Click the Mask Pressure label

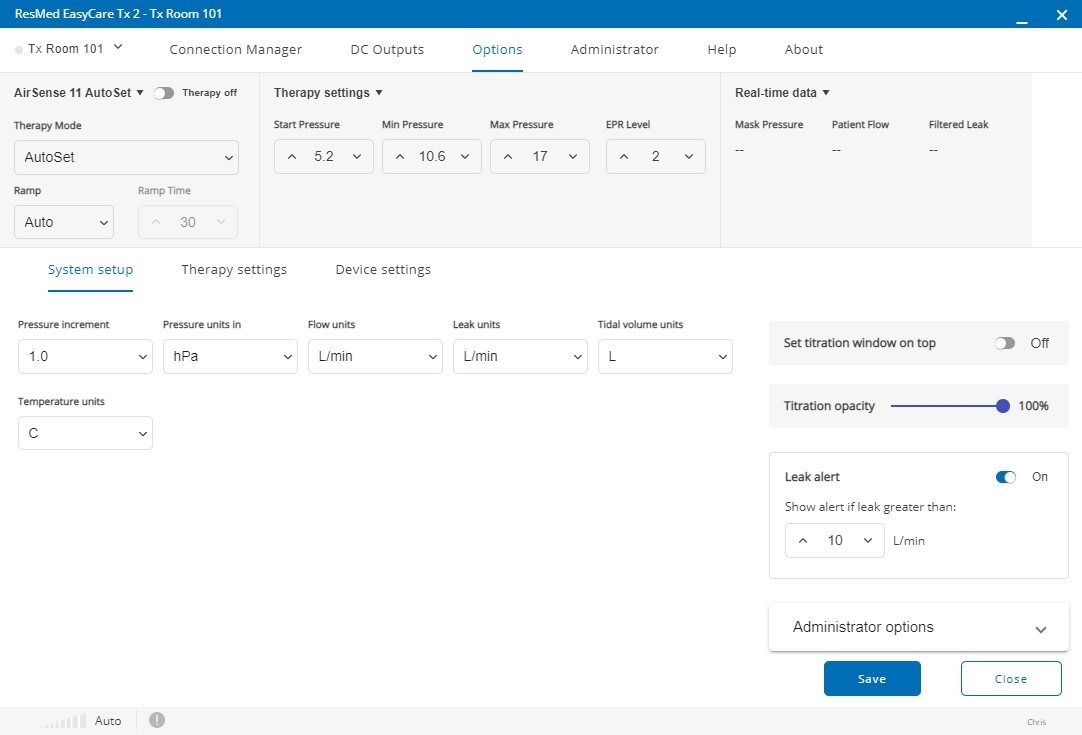769,125
